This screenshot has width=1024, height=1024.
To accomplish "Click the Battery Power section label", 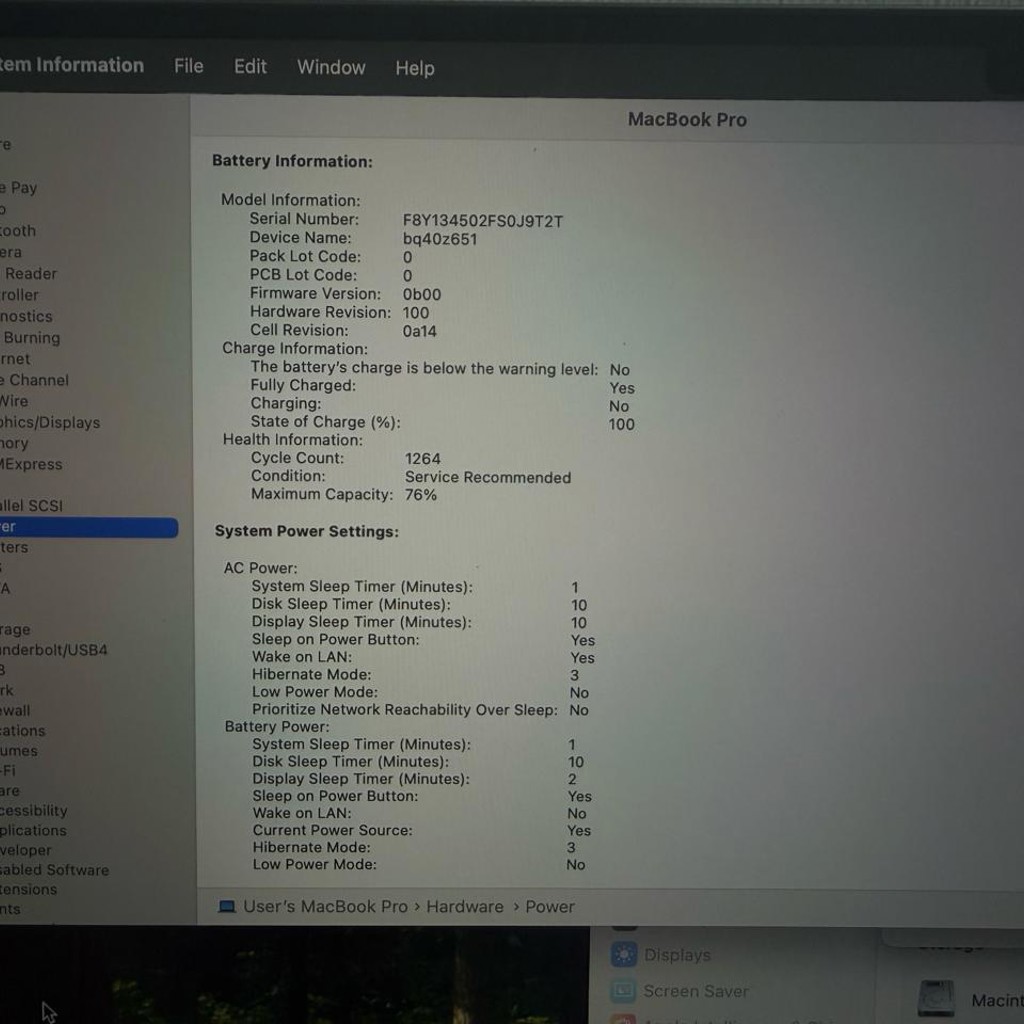I will point(277,726).
